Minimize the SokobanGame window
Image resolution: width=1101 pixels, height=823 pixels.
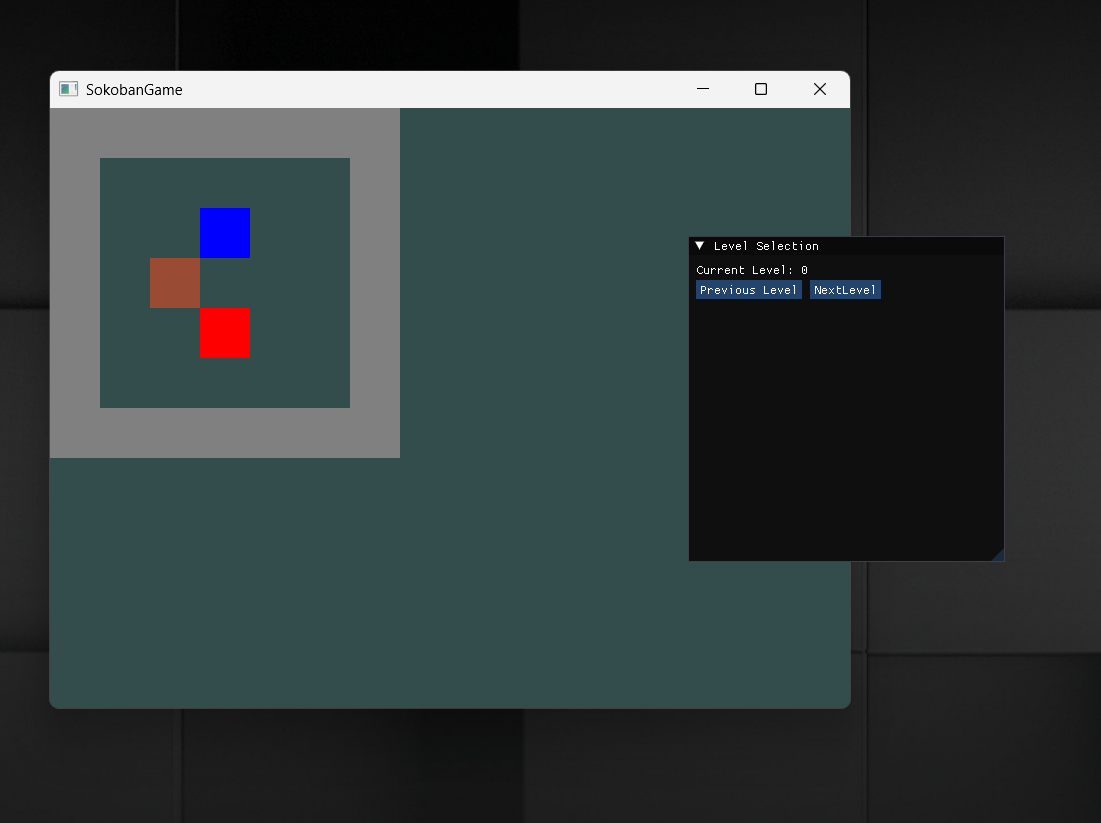pyautogui.click(x=703, y=89)
